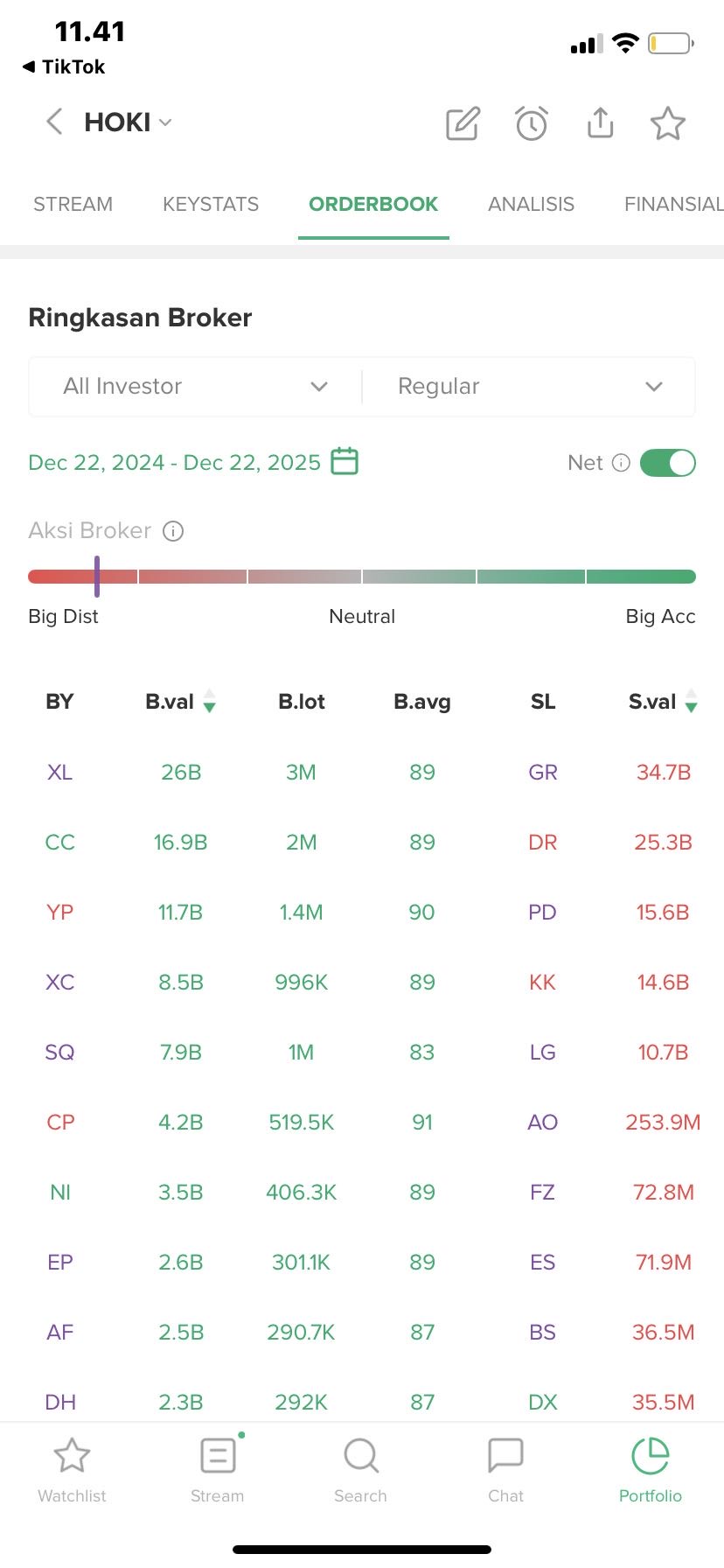
Task: Tap the back arrow beside HOKI
Action: click(54, 122)
